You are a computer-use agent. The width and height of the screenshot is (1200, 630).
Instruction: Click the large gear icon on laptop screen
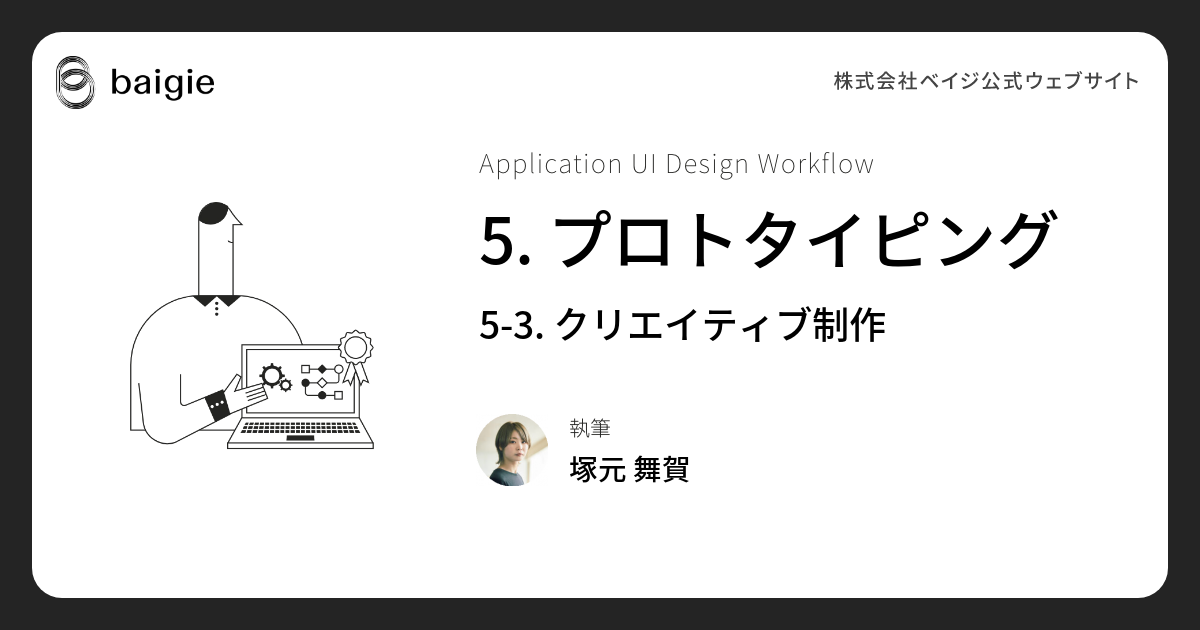tap(271, 376)
